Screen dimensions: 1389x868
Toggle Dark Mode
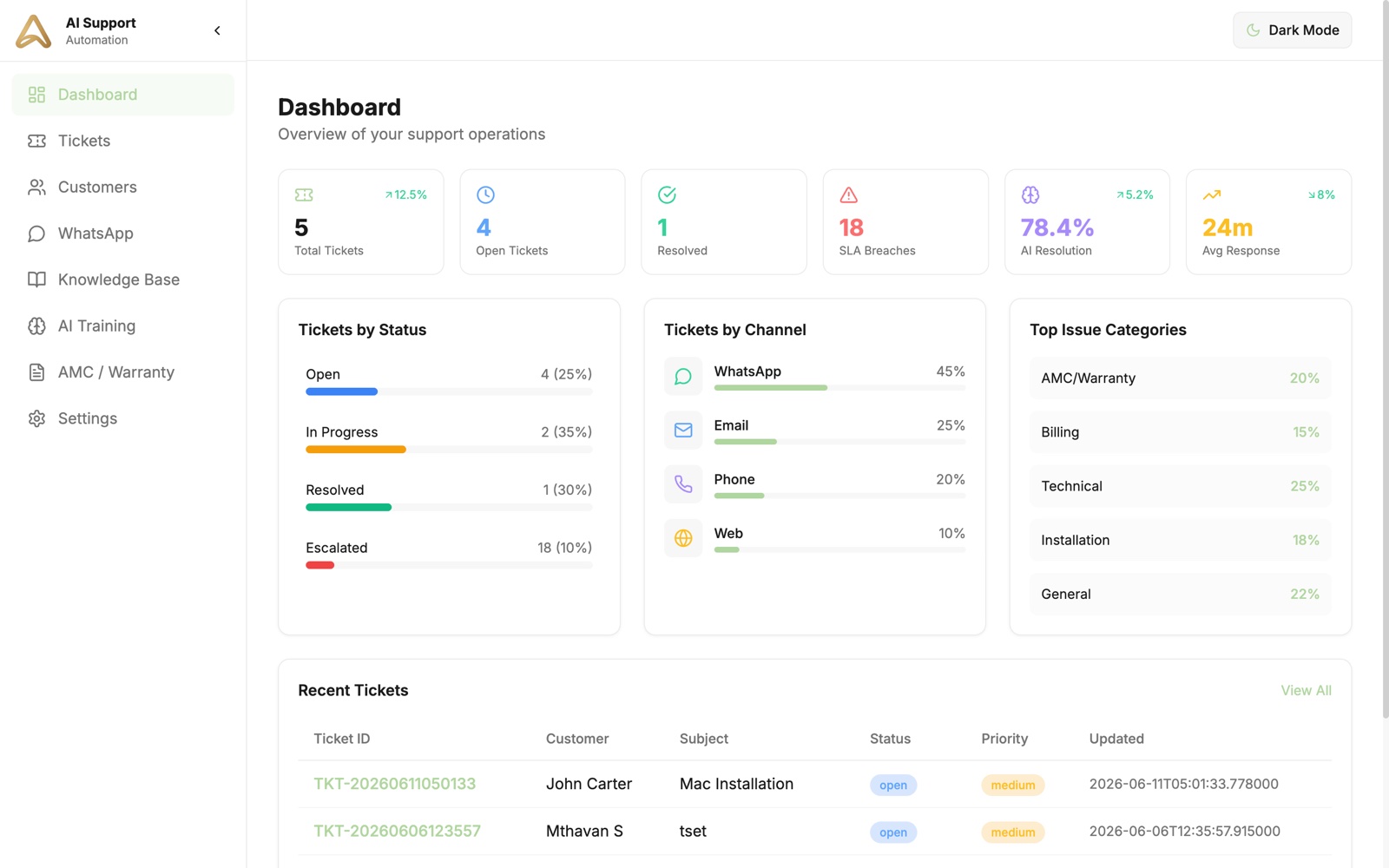pyautogui.click(x=1292, y=30)
